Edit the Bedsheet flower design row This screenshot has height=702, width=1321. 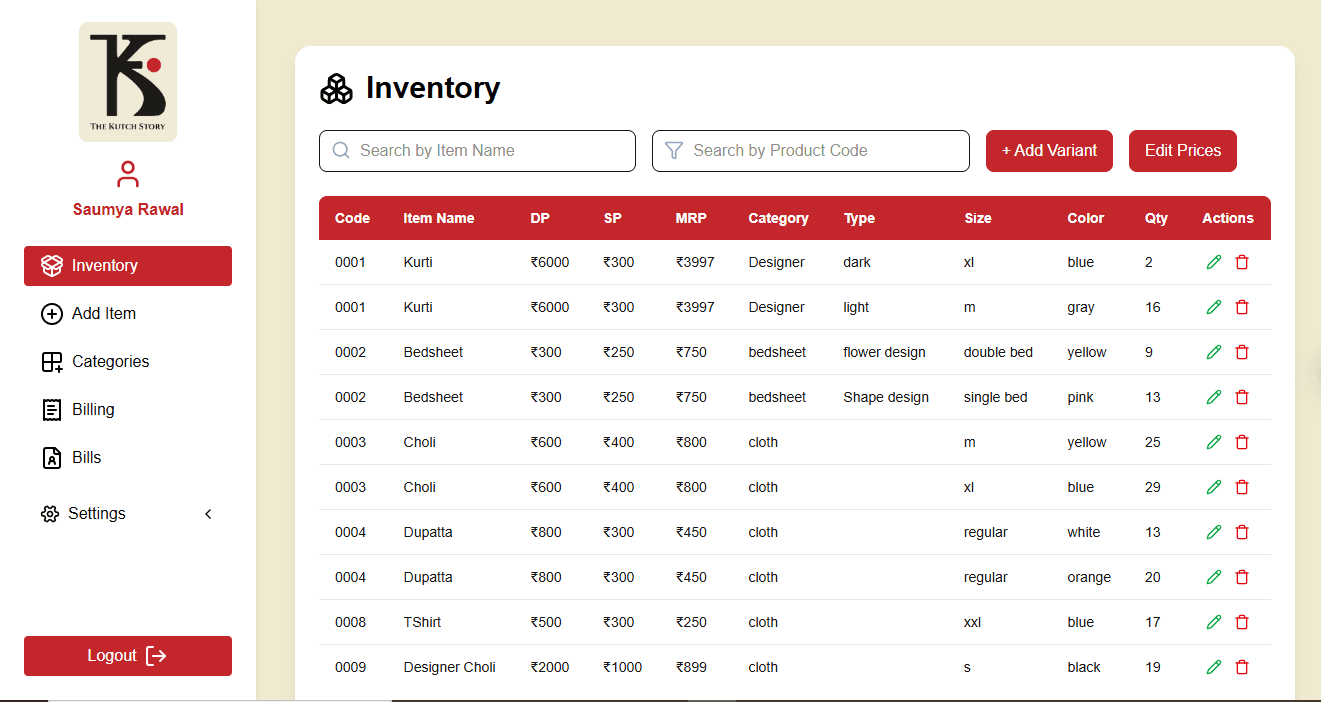1214,352
